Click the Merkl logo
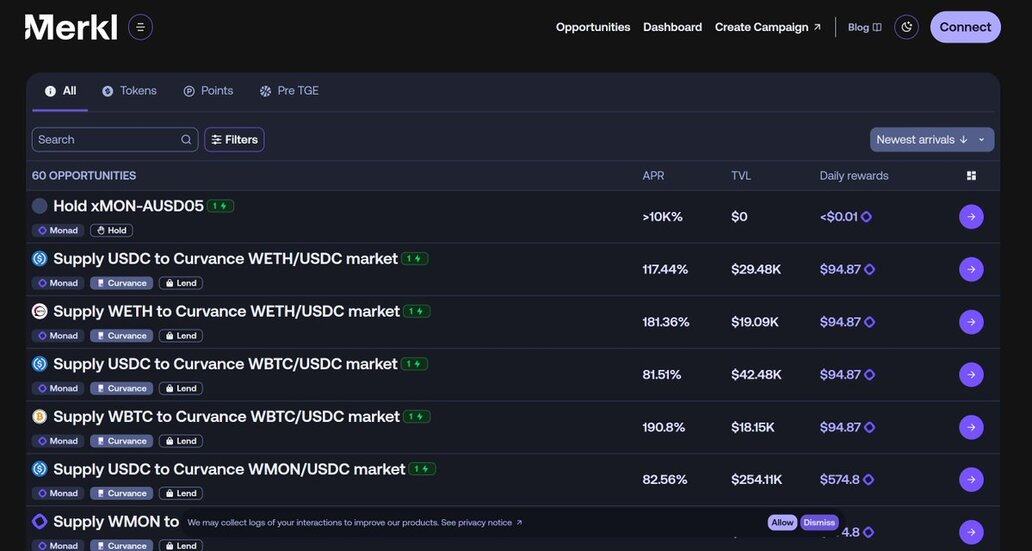The image size is (1032, 551). [x=71, y=27]
